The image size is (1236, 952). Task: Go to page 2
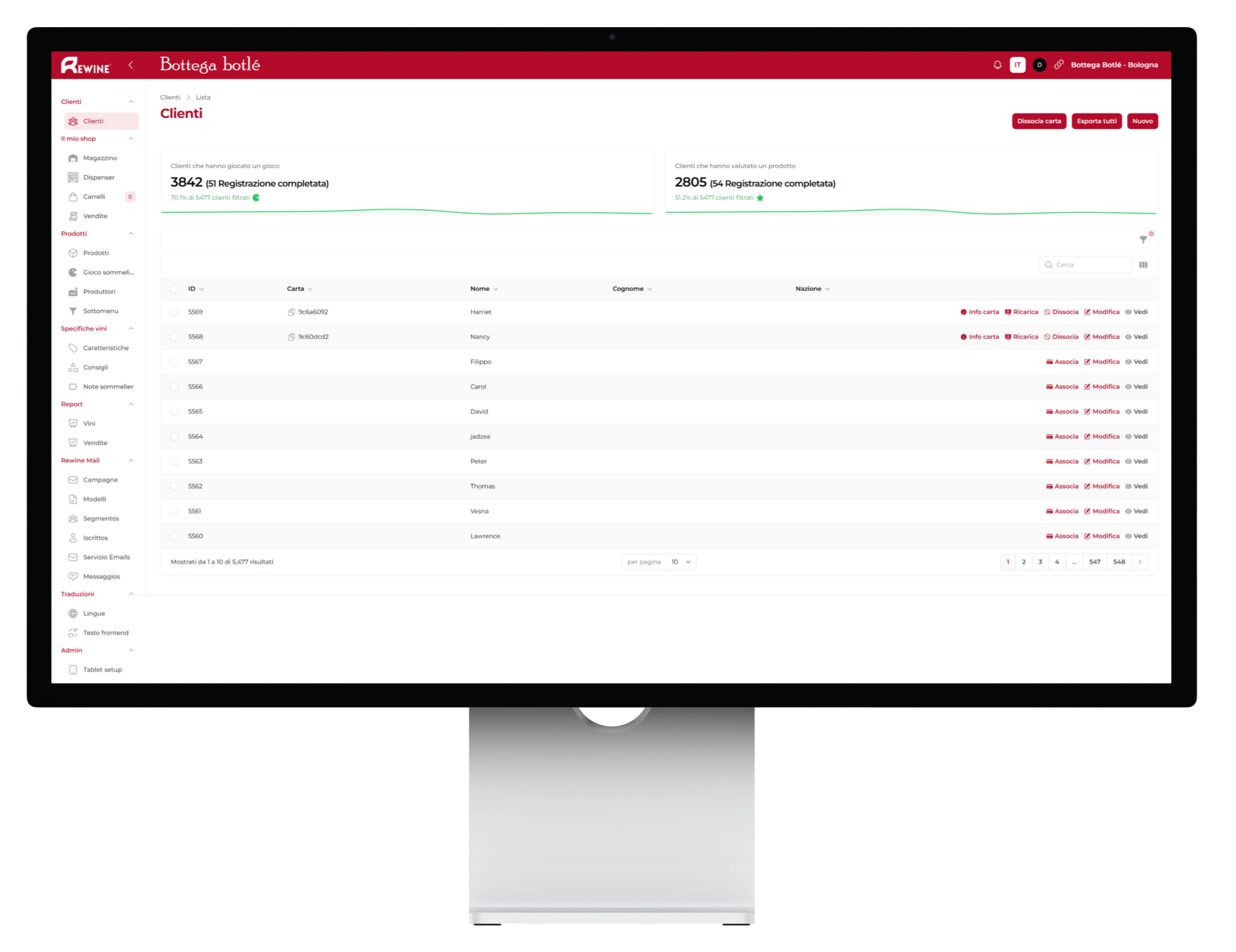tap(1024, 562)
